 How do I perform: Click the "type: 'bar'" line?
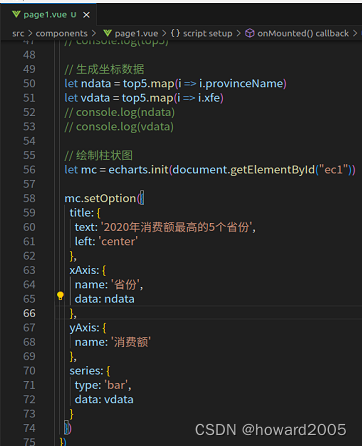[x=103, y=385]
